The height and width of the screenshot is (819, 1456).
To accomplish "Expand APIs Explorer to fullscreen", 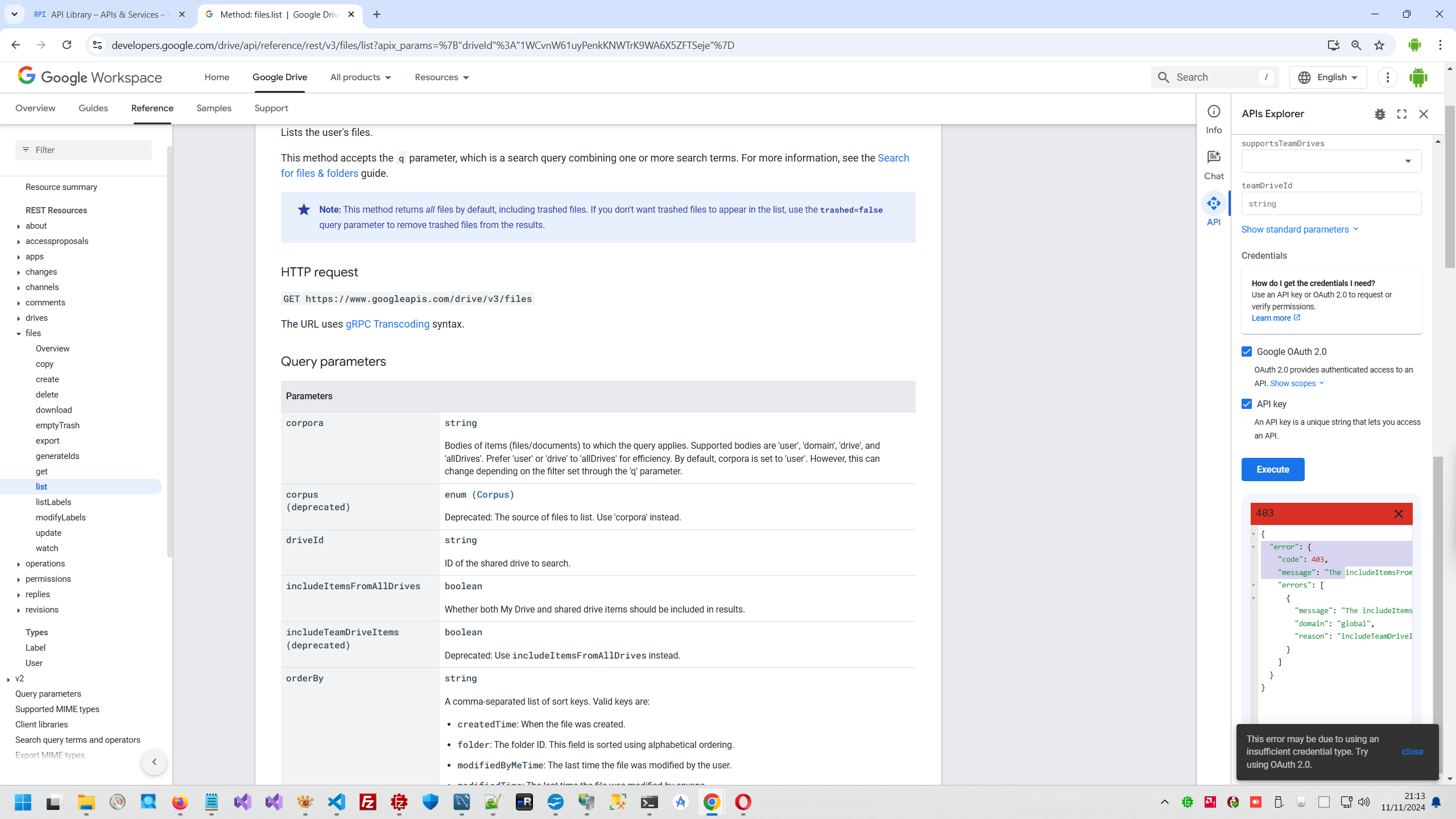I will click(x=1402, y=114).
